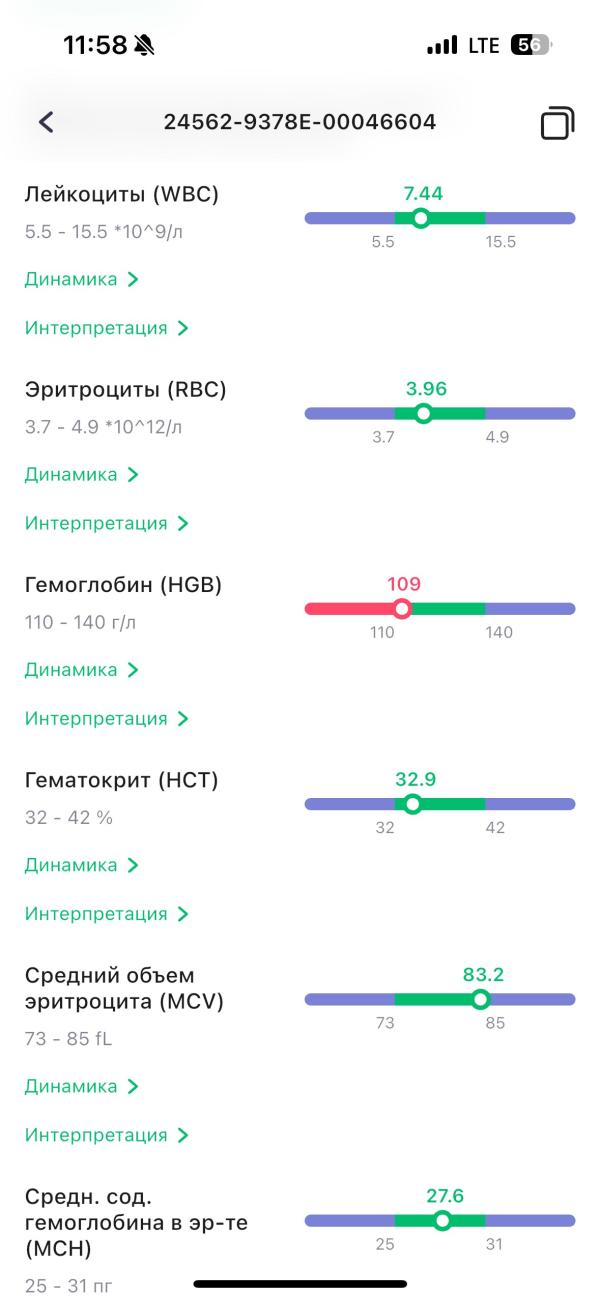
Task: Open Динамика for Гемоглобин (HGB)
Action: [81, 670]
